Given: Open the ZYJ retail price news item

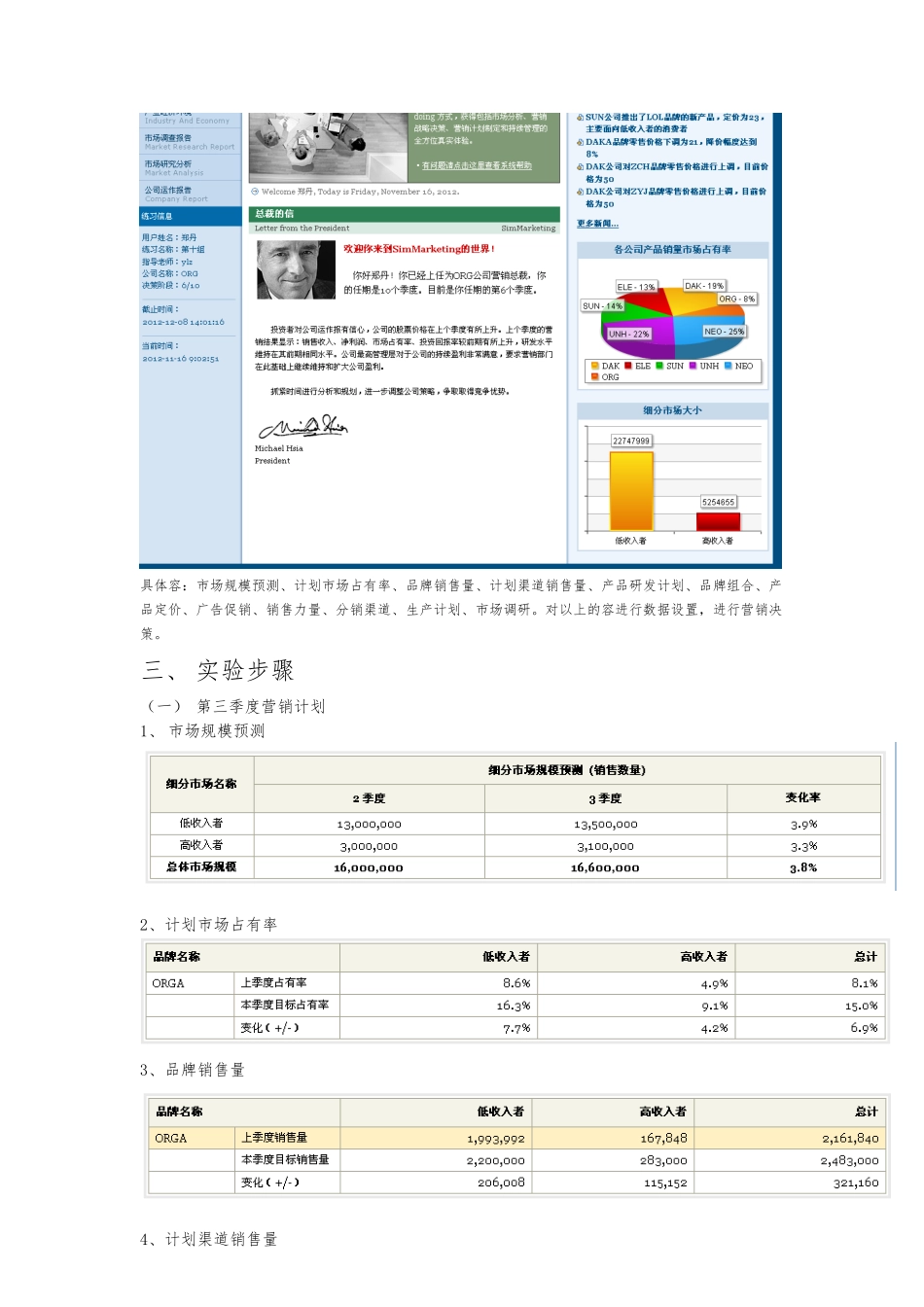Looking at the screenshot, I should 676,197.
